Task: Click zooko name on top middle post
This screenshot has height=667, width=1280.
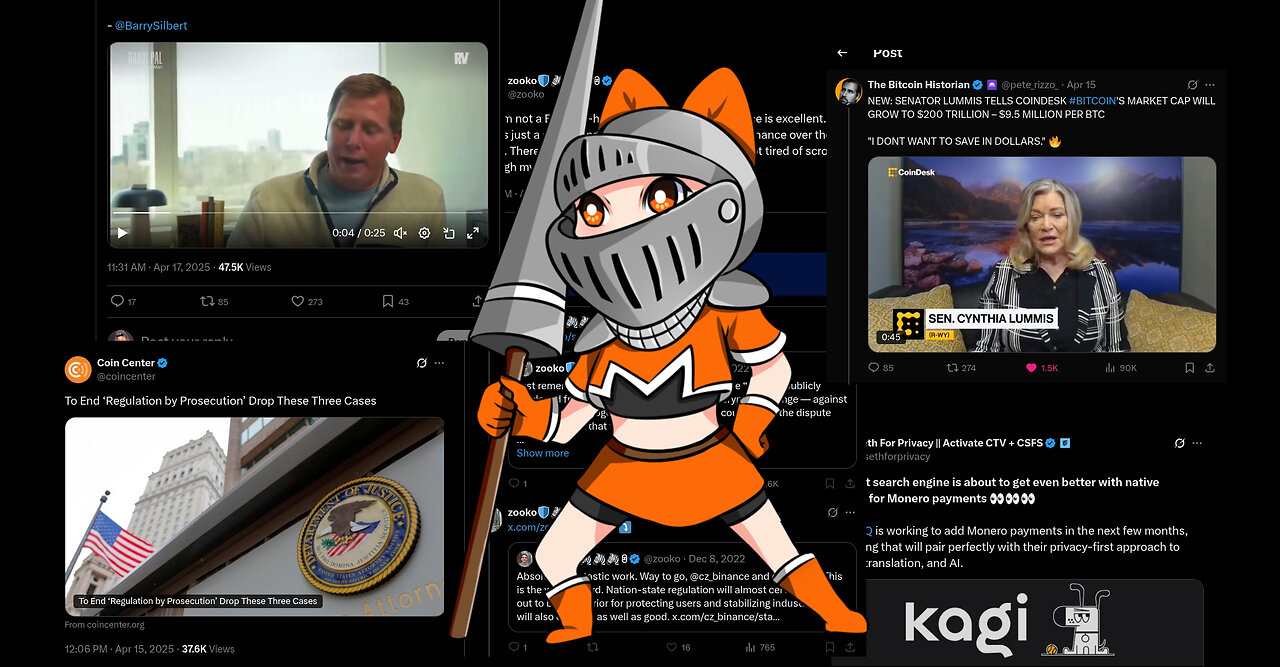Action: click(522, 80)
